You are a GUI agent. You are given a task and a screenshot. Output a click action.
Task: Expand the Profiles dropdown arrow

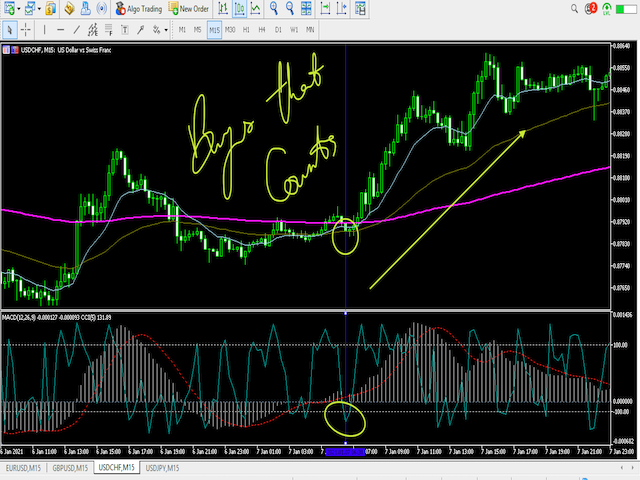[x=39, y=9]
